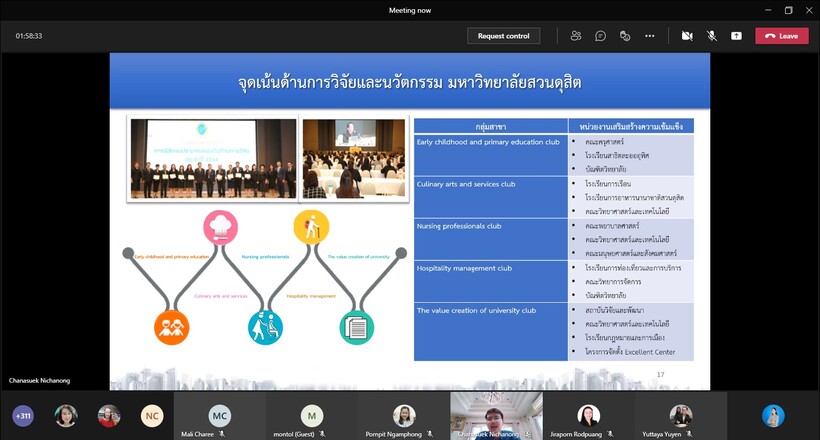Toggle the camera on

click(x=687, y=36)
